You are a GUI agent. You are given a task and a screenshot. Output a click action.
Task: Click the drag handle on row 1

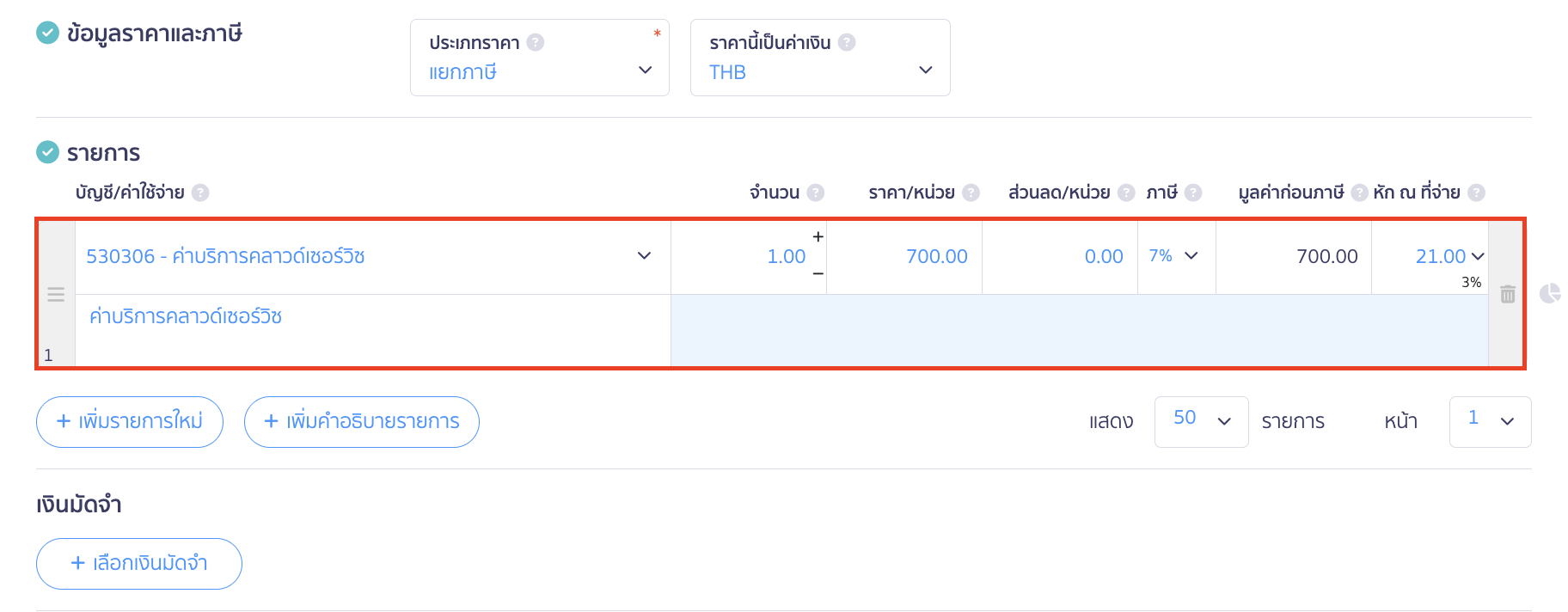[x=56, y=295]
